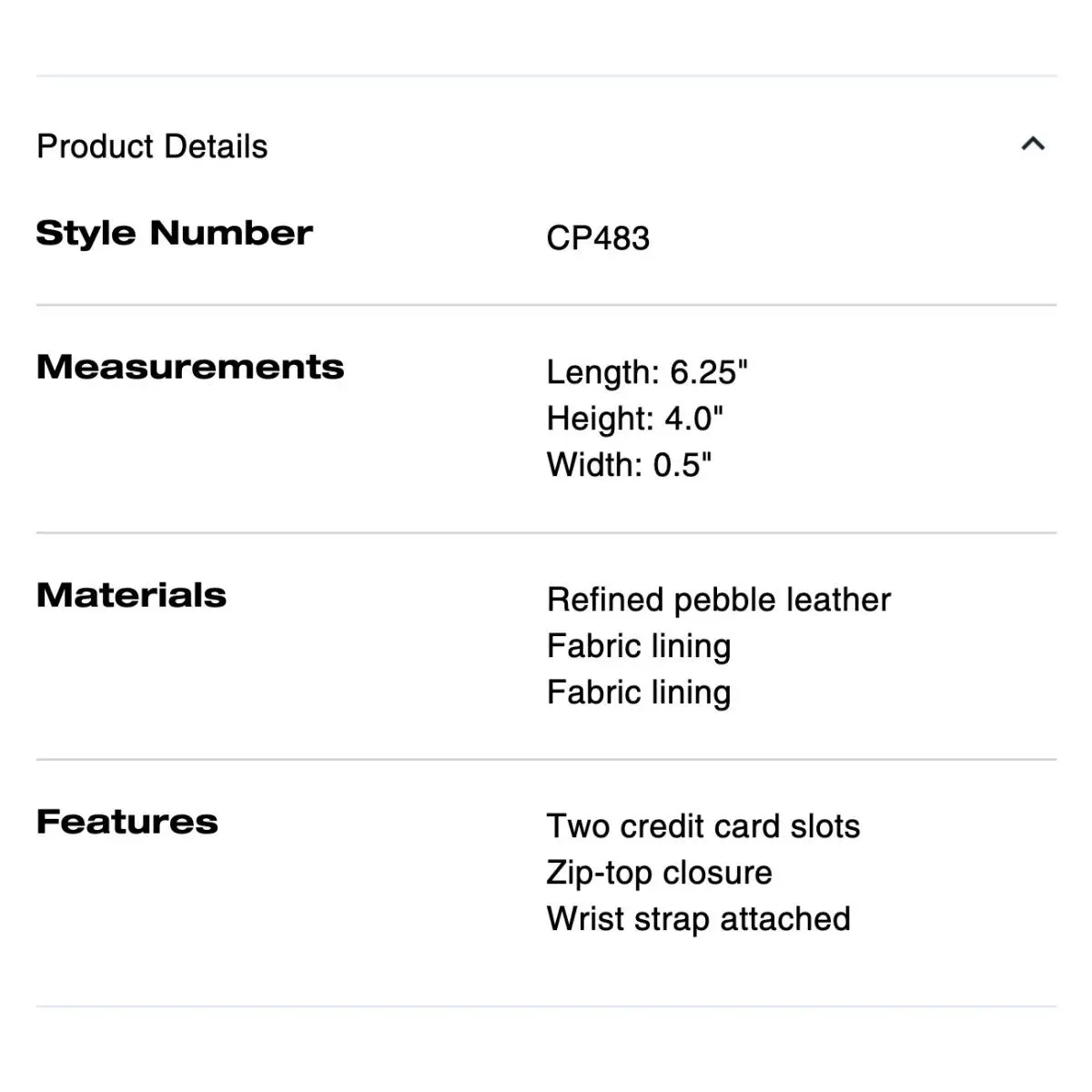Click the Measurements label
This screenshot has width=1092, height=1092.
(190, 367)
